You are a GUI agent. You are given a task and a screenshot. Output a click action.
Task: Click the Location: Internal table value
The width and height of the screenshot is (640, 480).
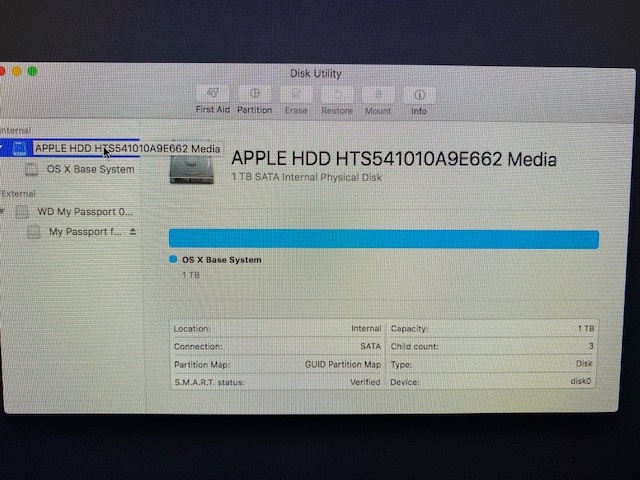(366, 329)
